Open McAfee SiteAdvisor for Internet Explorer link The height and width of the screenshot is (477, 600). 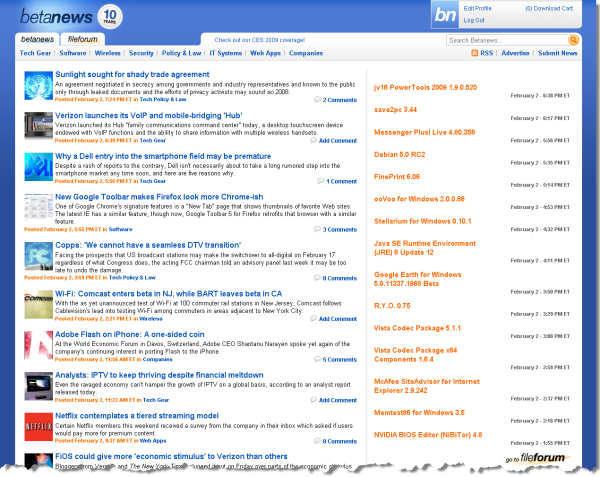(427, 386)
